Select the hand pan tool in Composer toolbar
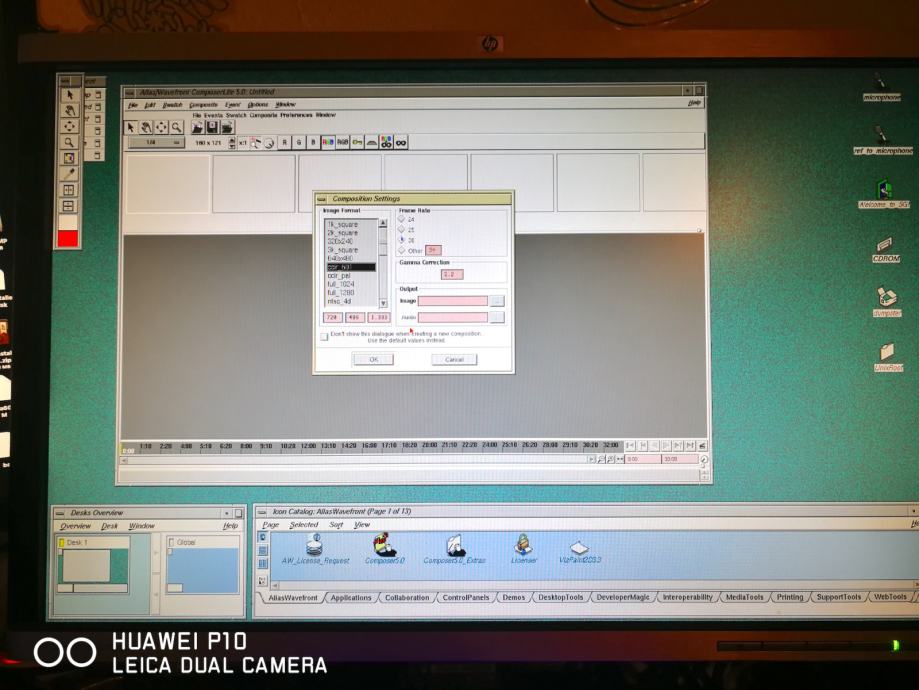The width and height of the screenshot is (919, 690). pyautogui.click(x=146, y=127)
